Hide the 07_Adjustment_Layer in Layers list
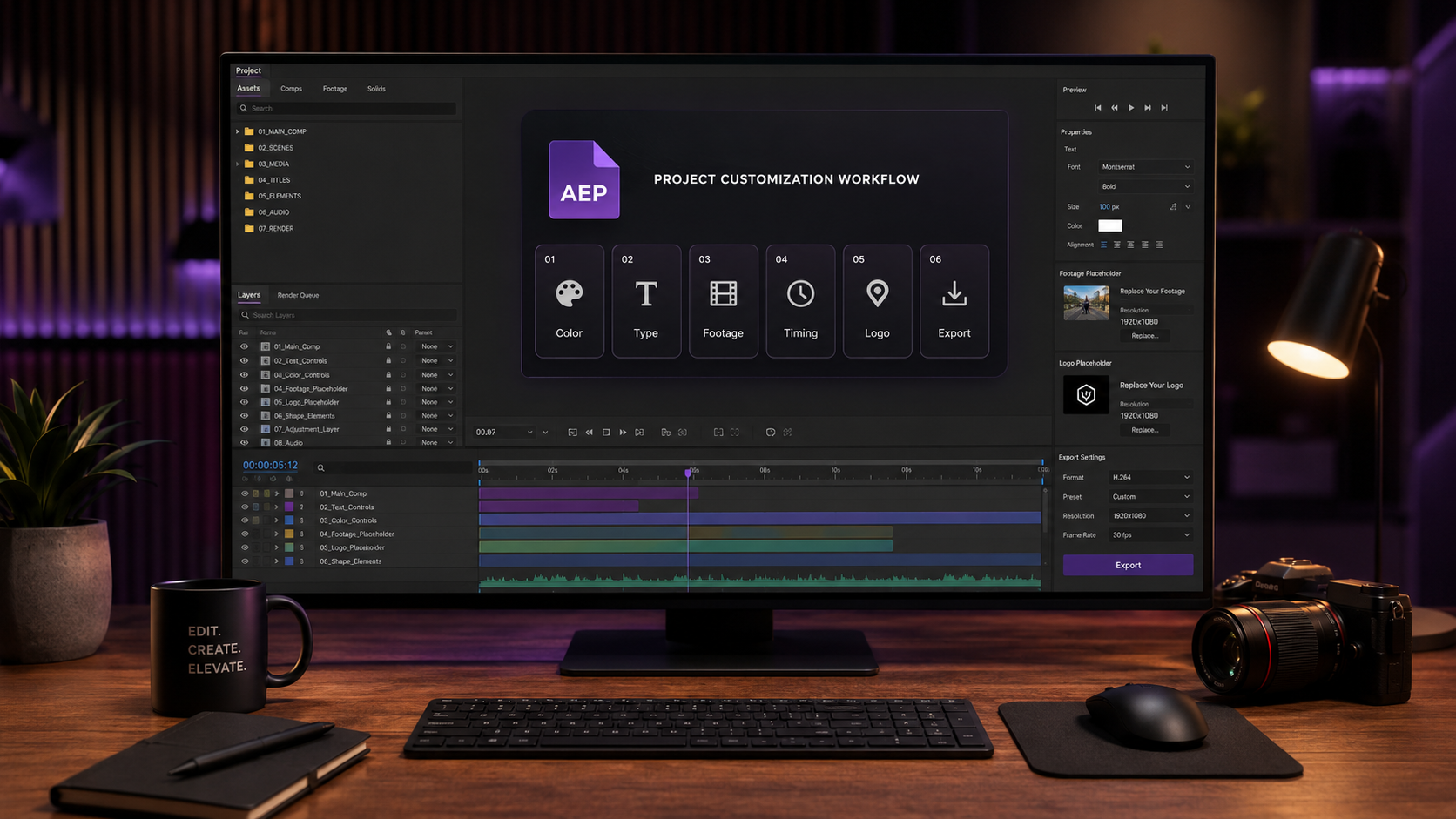The height and width of the screenshot is (819, 1456). click(x=244, y=429)
